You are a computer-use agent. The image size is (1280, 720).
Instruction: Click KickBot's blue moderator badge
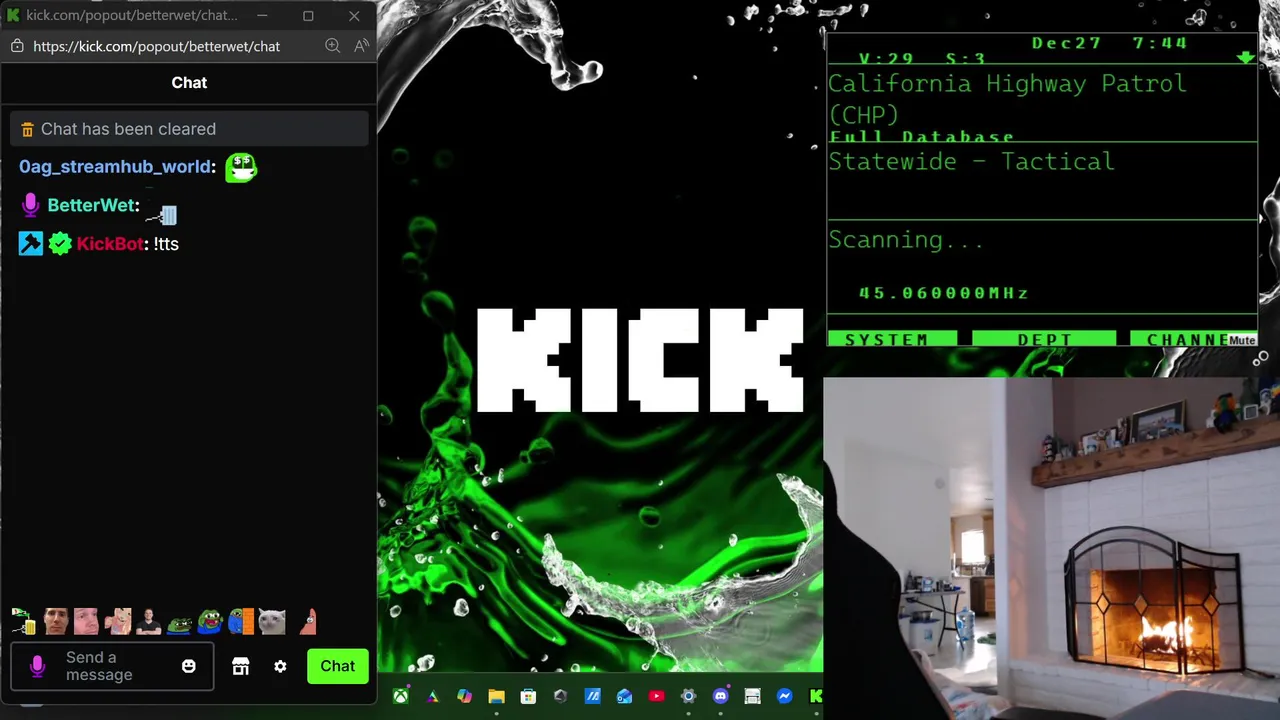click(31, 244)
